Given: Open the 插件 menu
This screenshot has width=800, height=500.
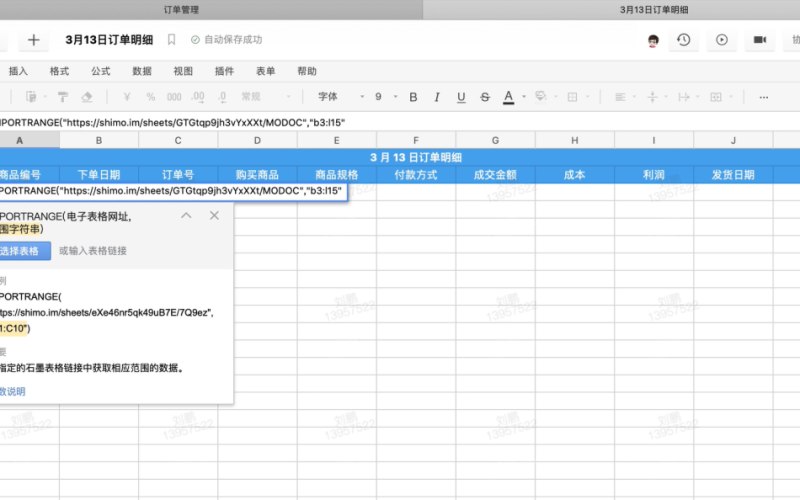Looking at the screenshot, I should (224, 71).
